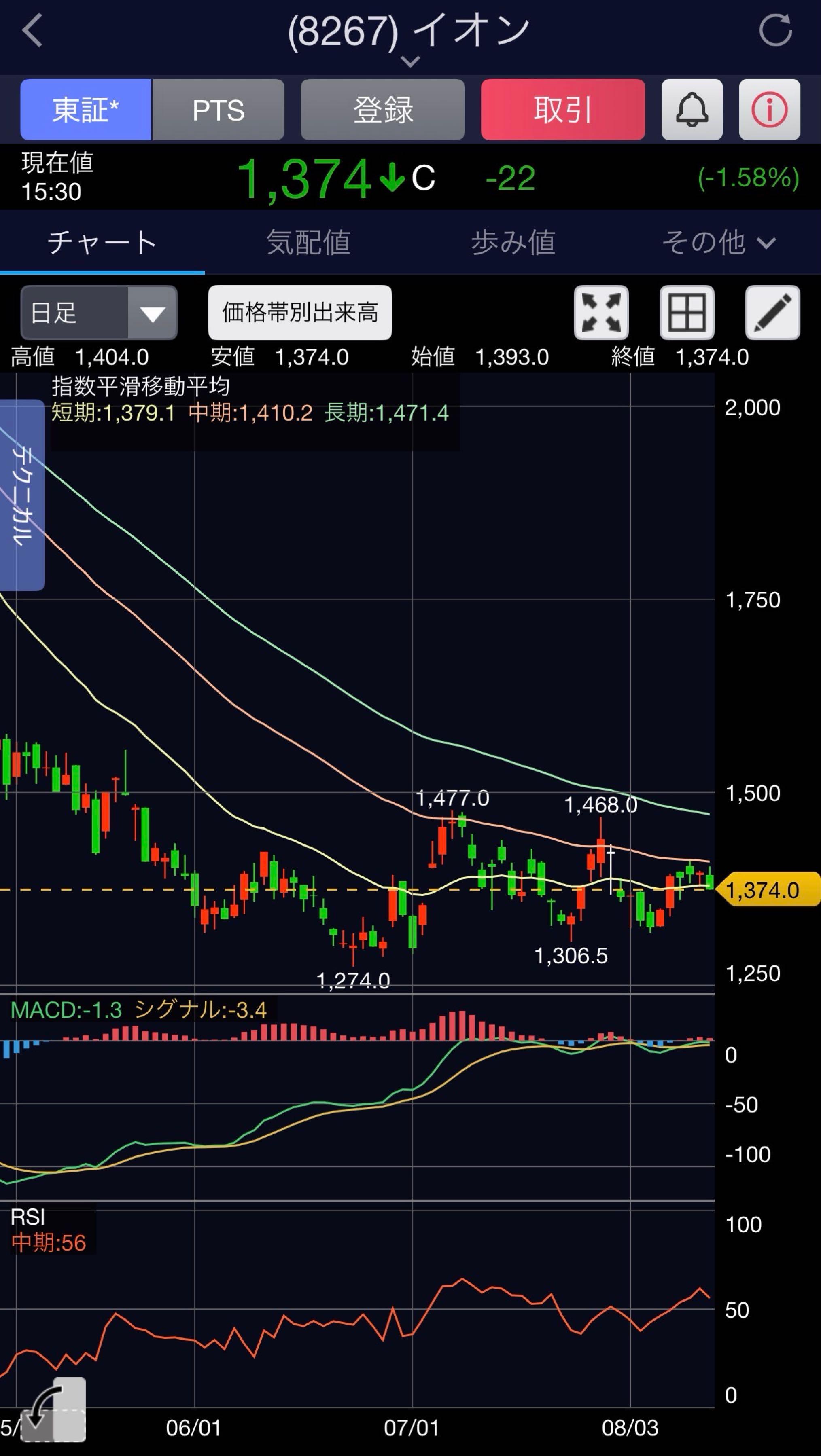Viewport: 821px width, 1456px height.
Task: Switch to PTS market
Action: [x=218, y=110]
